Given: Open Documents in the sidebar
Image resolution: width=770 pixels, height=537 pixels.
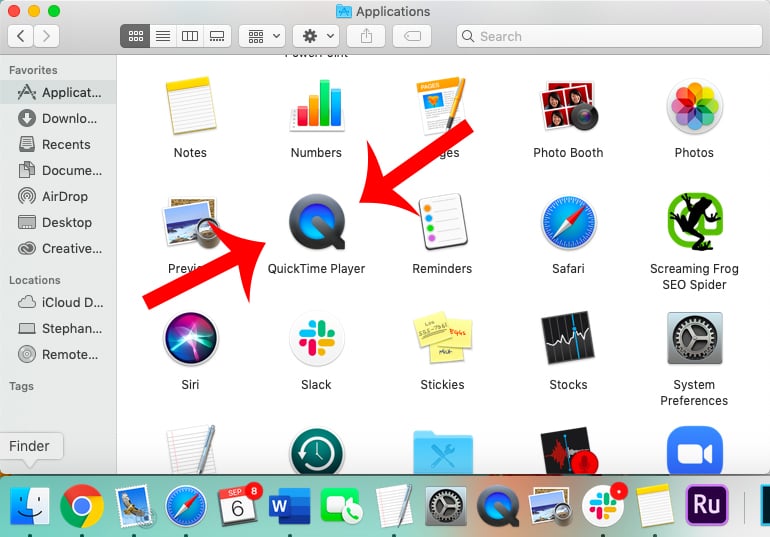Looking at the screenshot, I should coord(58,170).
